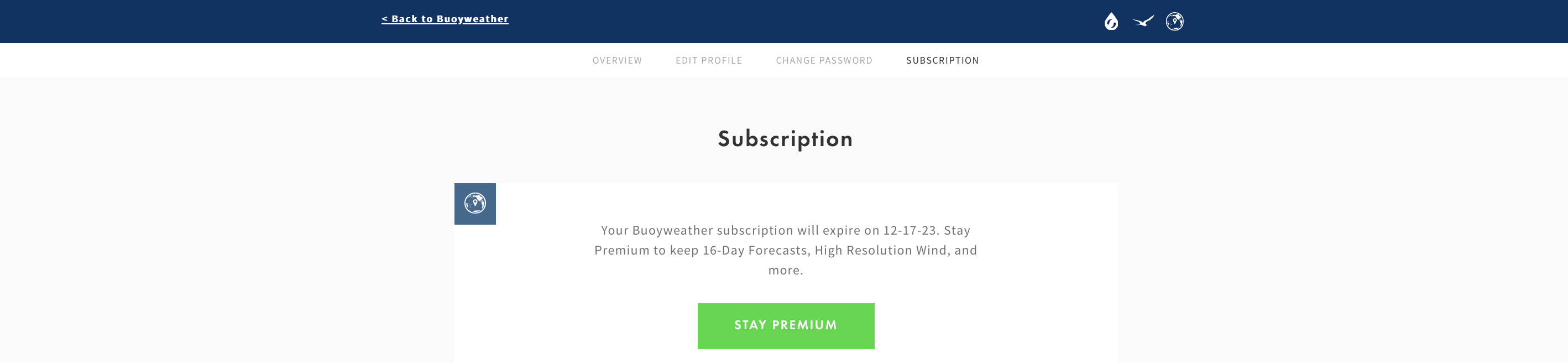
Task: Open the Surfline water drop icon
Action: [1111, 22]
